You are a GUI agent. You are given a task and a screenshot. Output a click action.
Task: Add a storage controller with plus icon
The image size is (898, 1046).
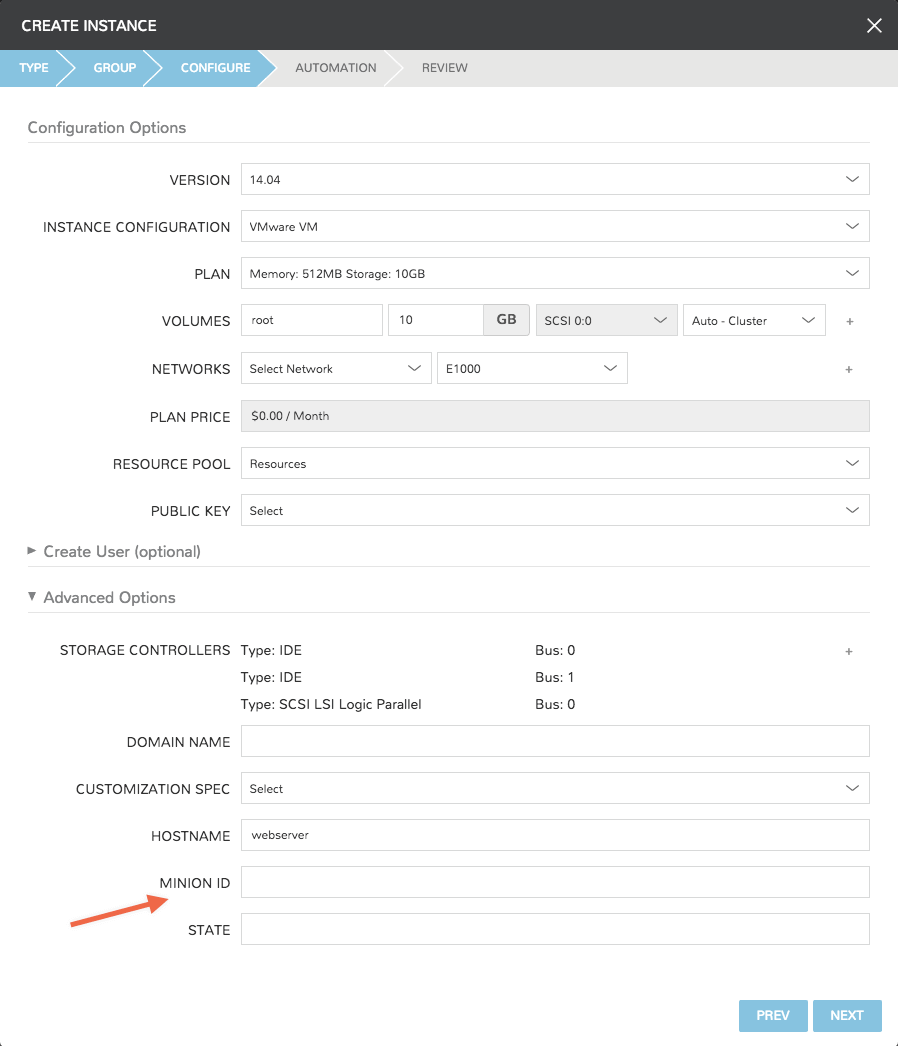(849, 652)
